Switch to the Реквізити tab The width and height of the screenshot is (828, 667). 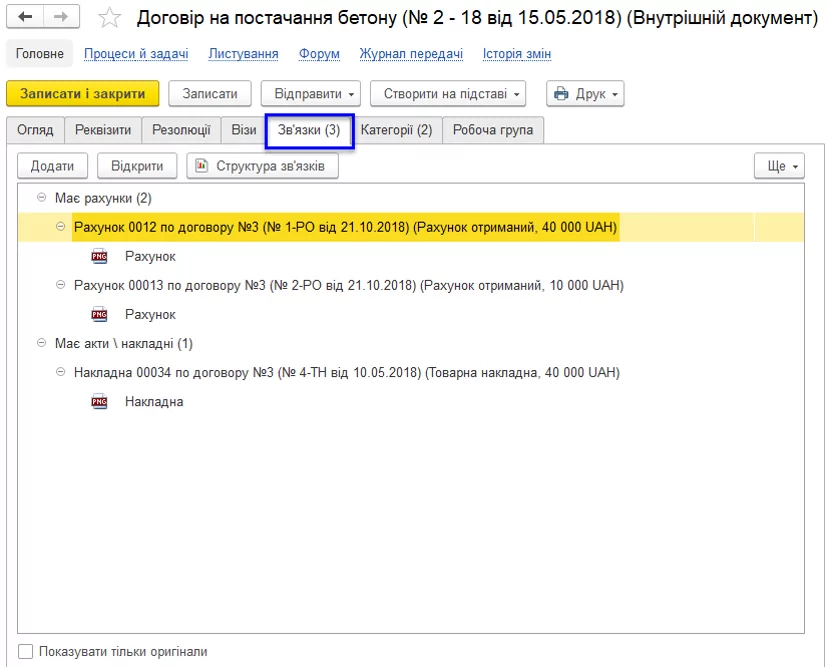point(103,130)
